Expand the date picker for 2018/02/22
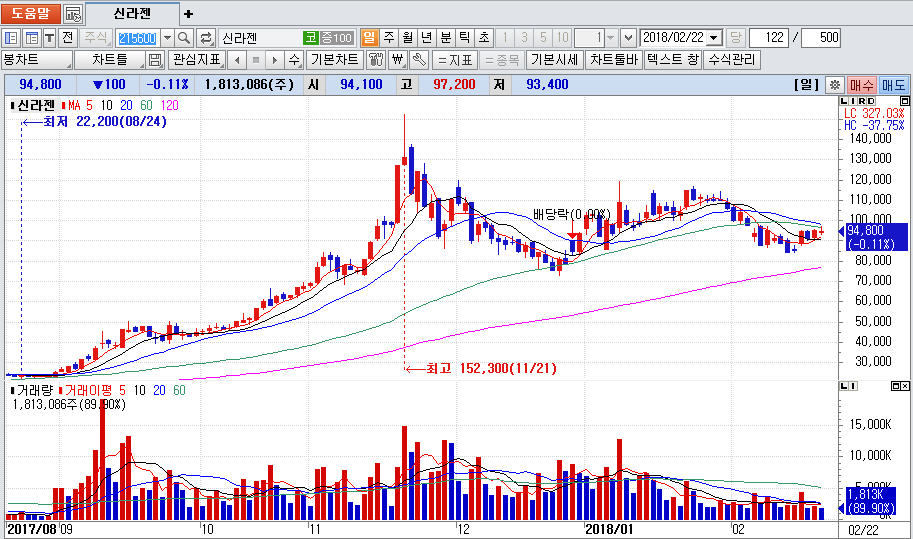The image size is (913, 539). pyautogui.click(x=713, y=38)
